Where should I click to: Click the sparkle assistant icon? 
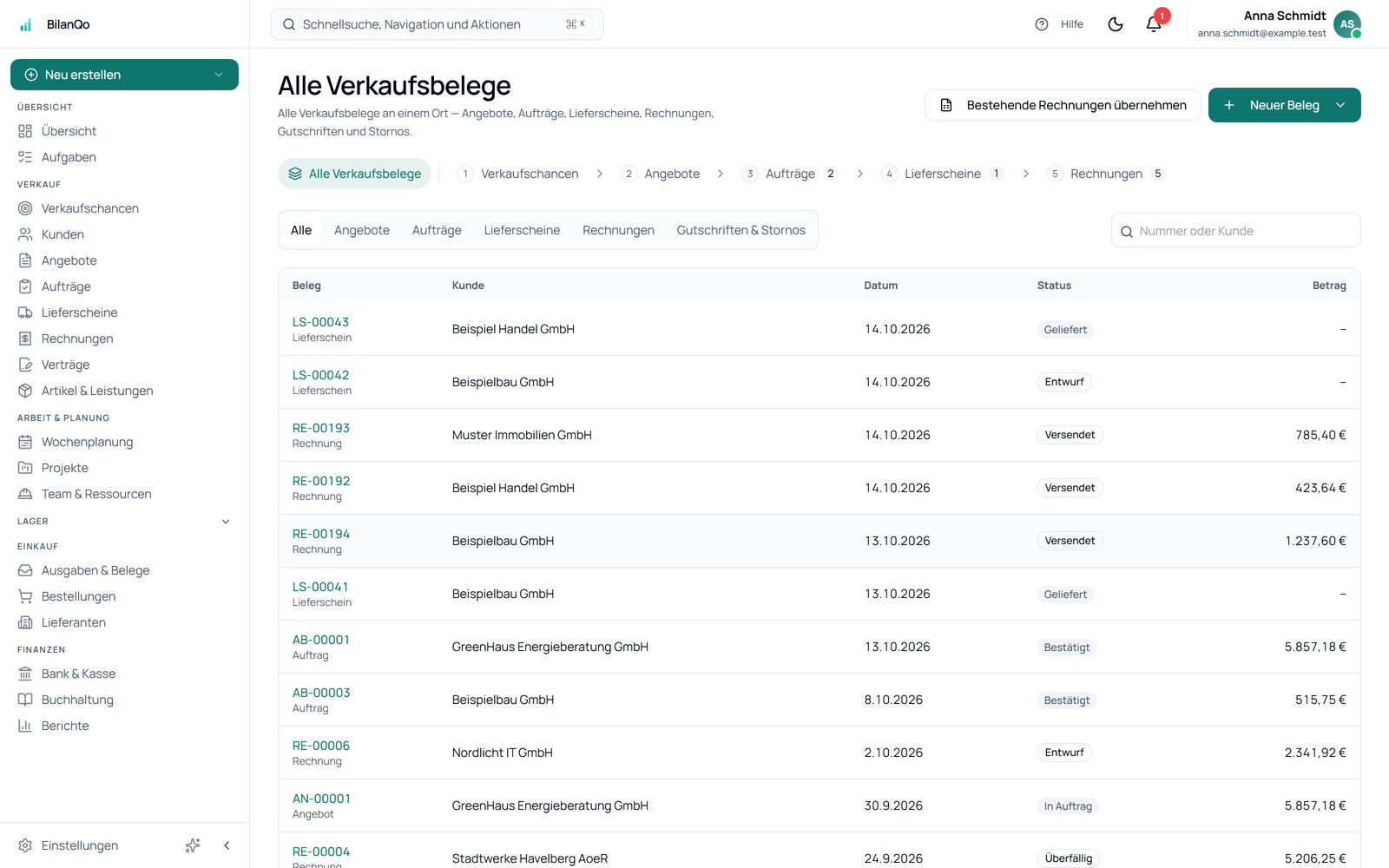point(193,845)
